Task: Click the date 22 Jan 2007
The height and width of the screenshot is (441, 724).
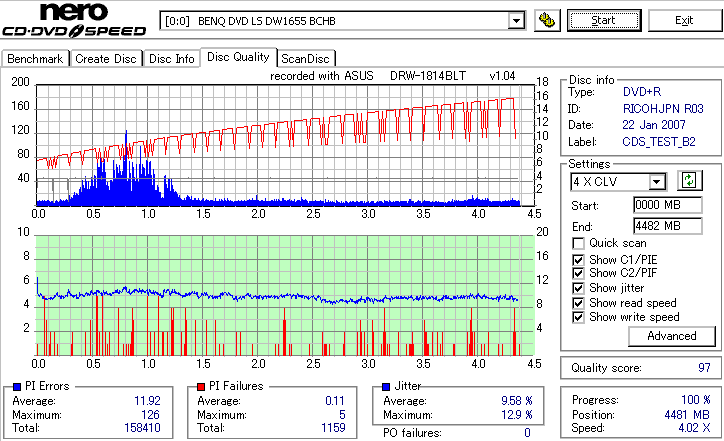Action: 654,125
